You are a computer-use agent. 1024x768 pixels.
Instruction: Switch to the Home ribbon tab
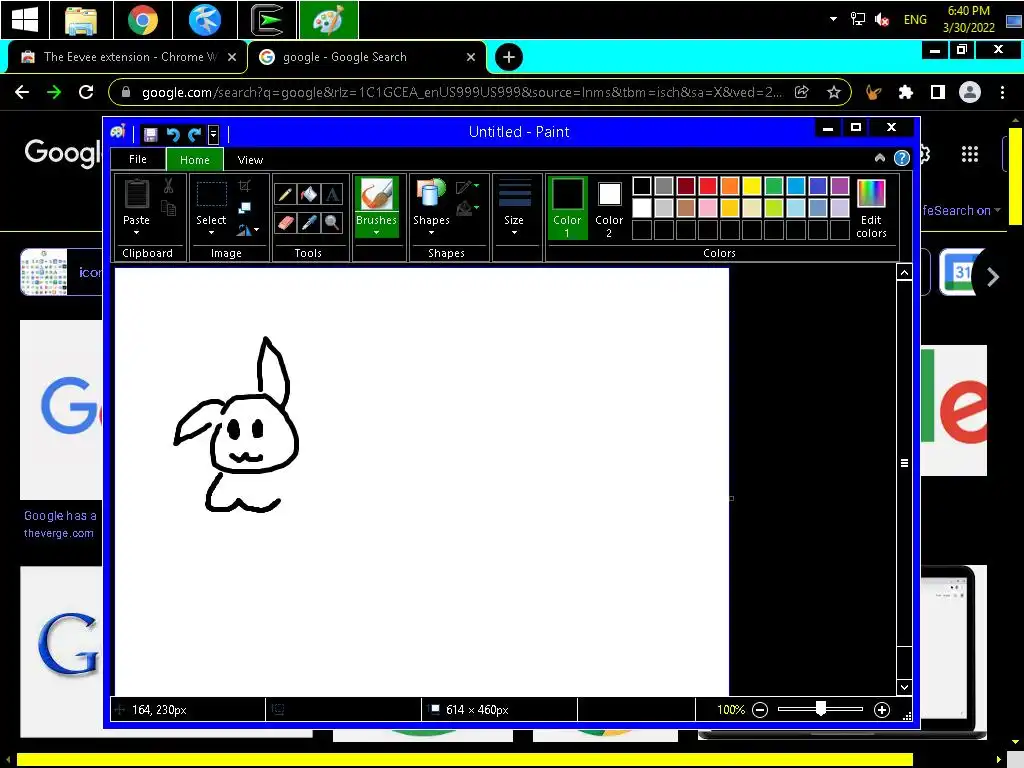tap(195, 159)
